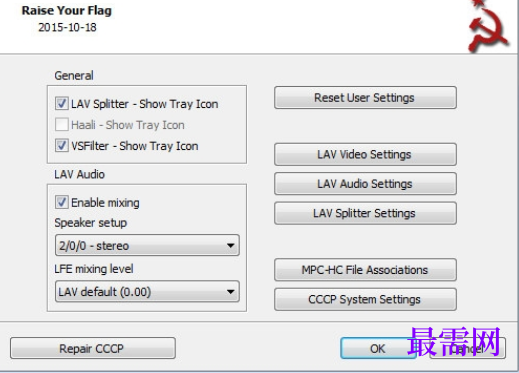The width and height of the screenshot is (519, 373).
Task: Click the Cancel button
Action: point(467,348)
